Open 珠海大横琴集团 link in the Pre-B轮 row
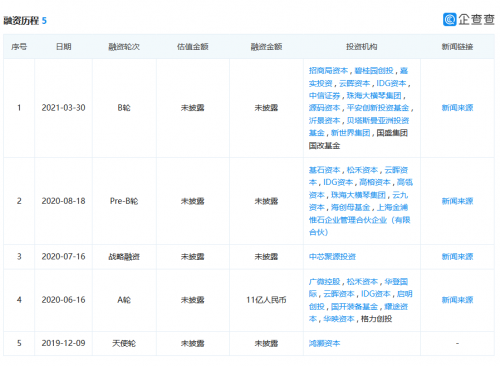Screen dimensions: 500x366 click(358, 195)
